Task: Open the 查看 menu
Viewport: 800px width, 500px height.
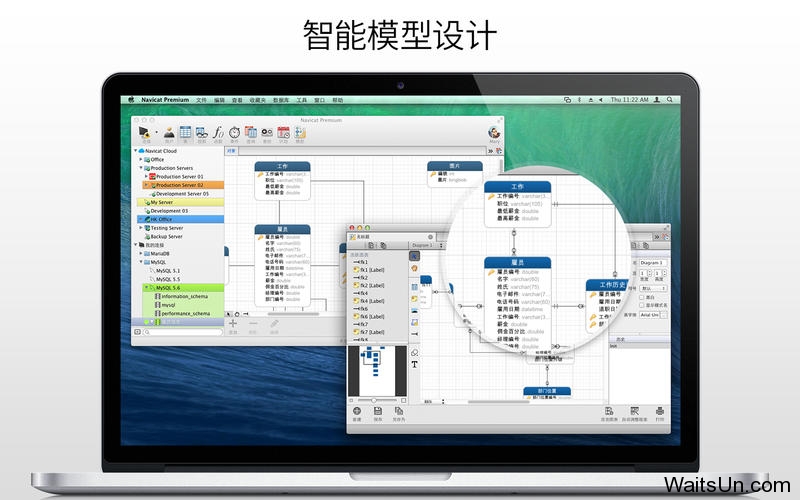Action: [237, 100]
